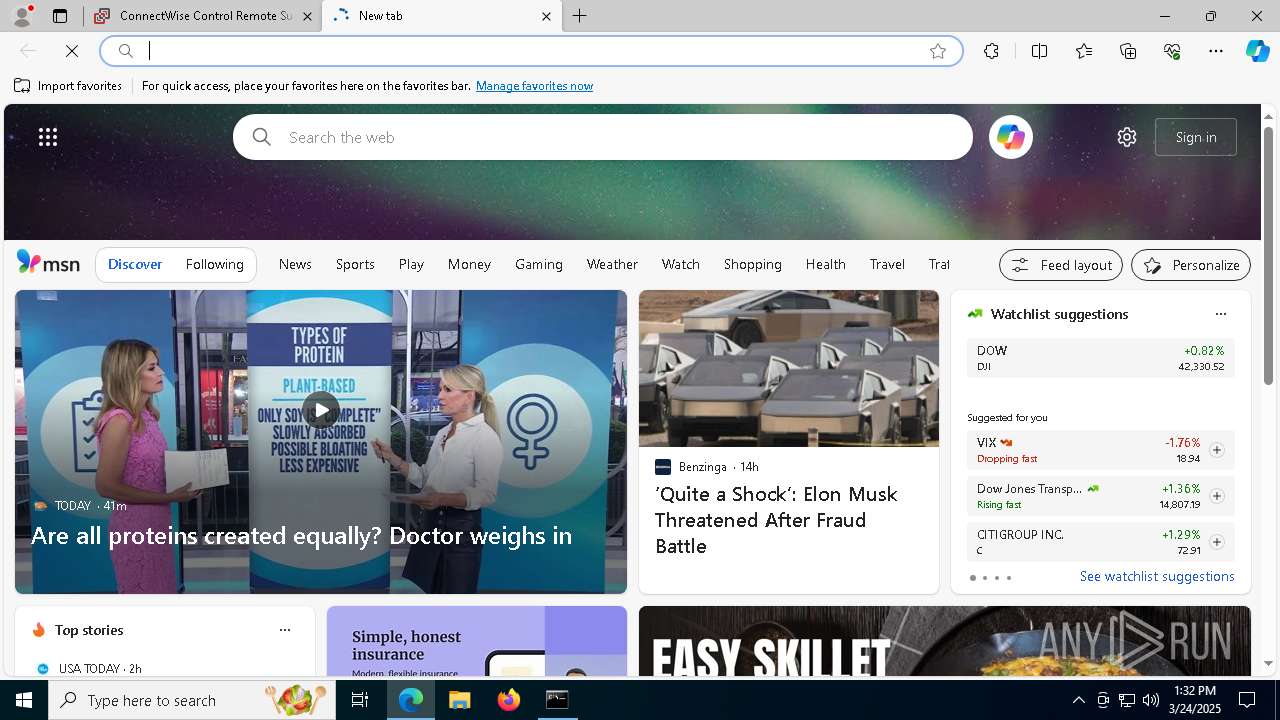Show hidden system tray icons

coord(1079,700)
